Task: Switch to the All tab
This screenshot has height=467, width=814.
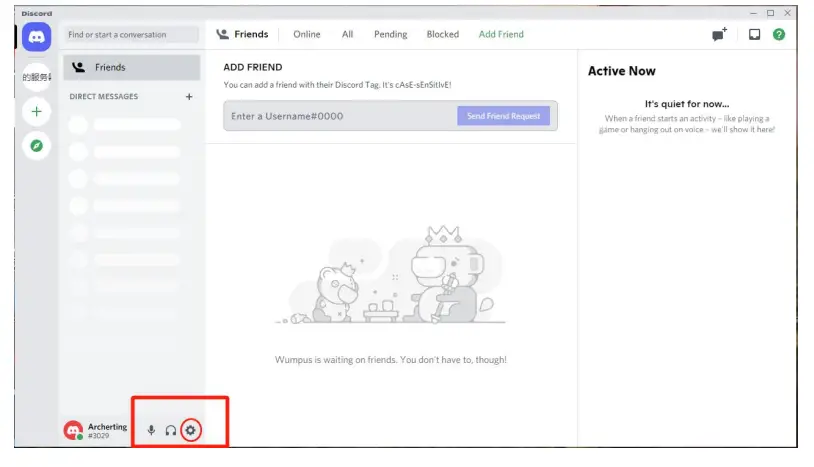Action: [347, 34]
